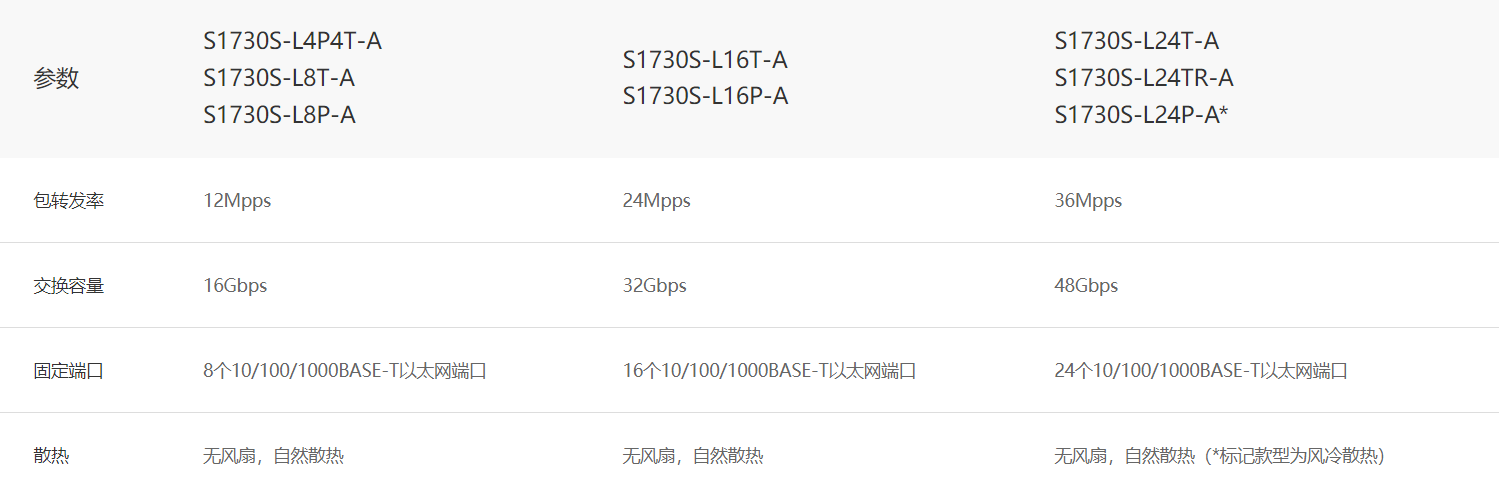1499x496 pixels.
Task: Select the 12Mpps forwarding rate value
Action: point(237,201)
